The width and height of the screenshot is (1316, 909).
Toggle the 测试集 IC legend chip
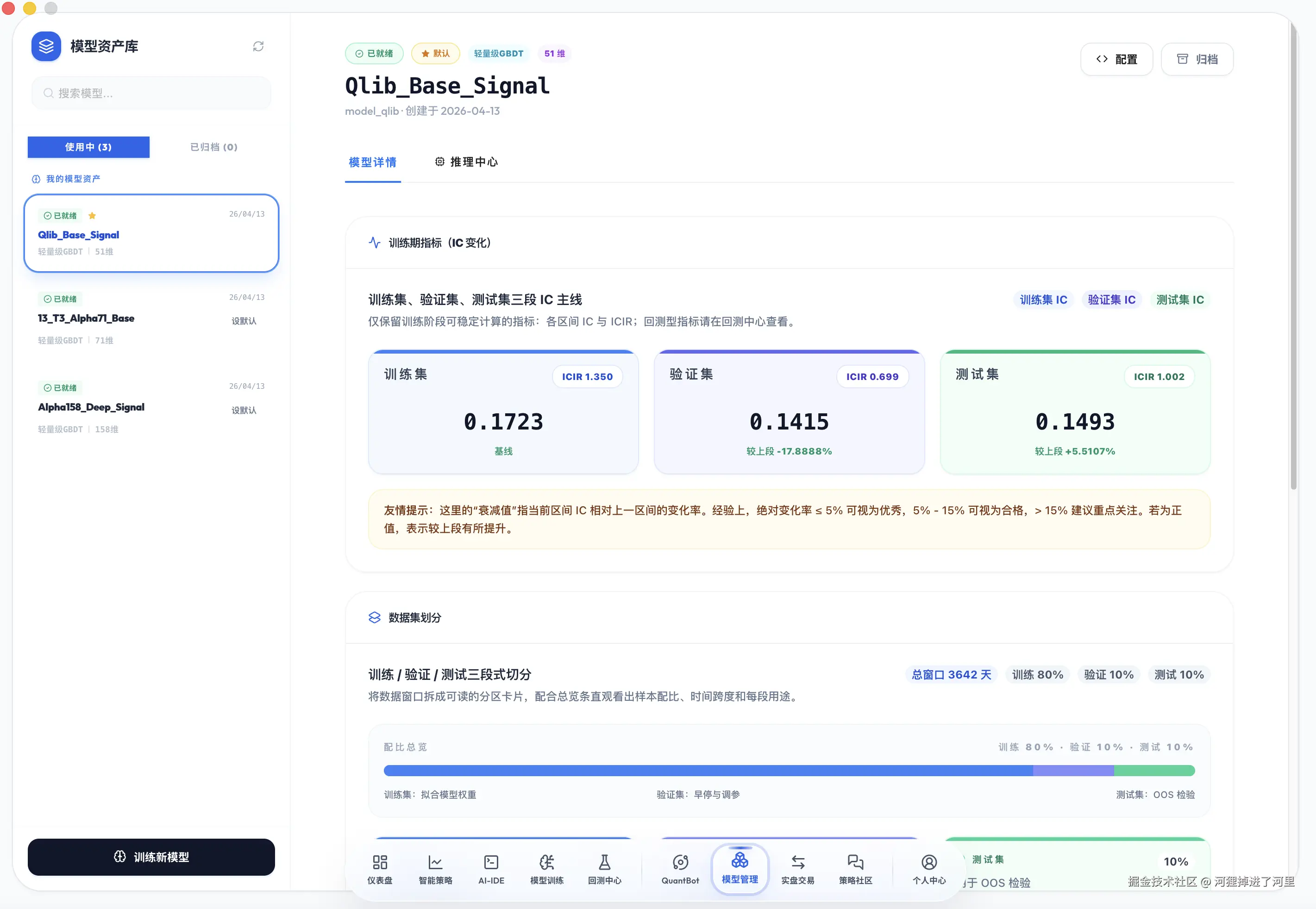(x=1180, y=299)
